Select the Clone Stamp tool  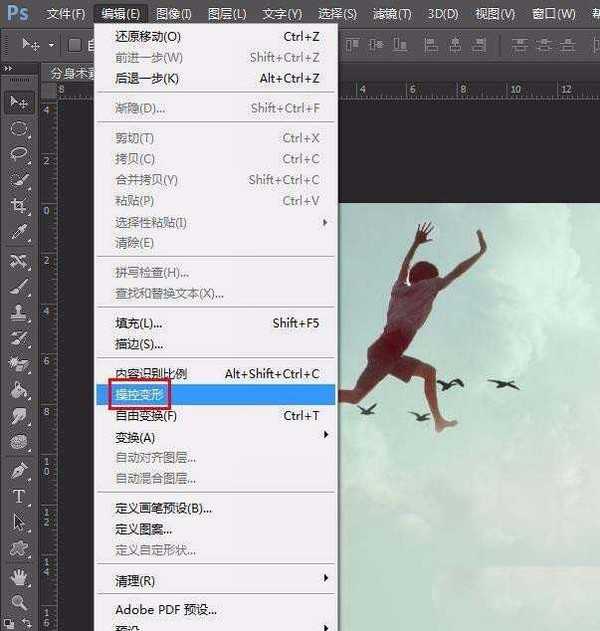[x=19, y=313]
